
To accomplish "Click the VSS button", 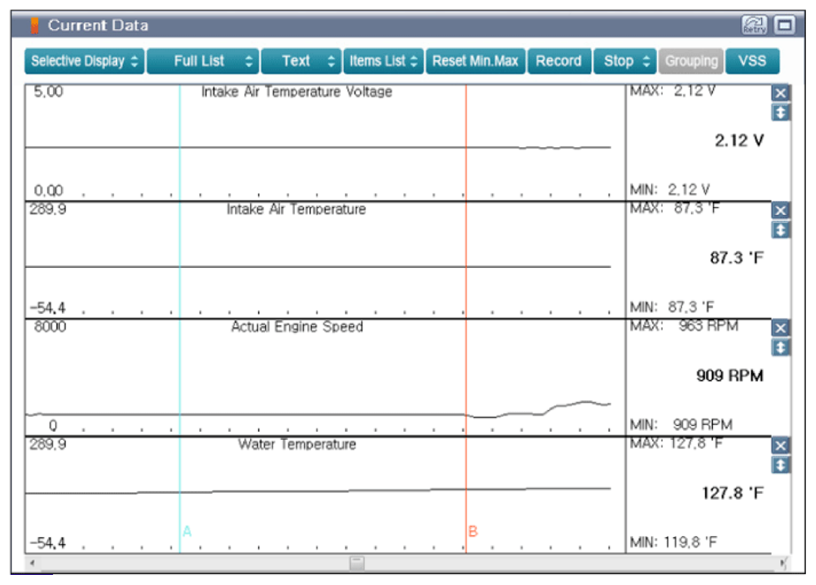I will pos(751,61).
